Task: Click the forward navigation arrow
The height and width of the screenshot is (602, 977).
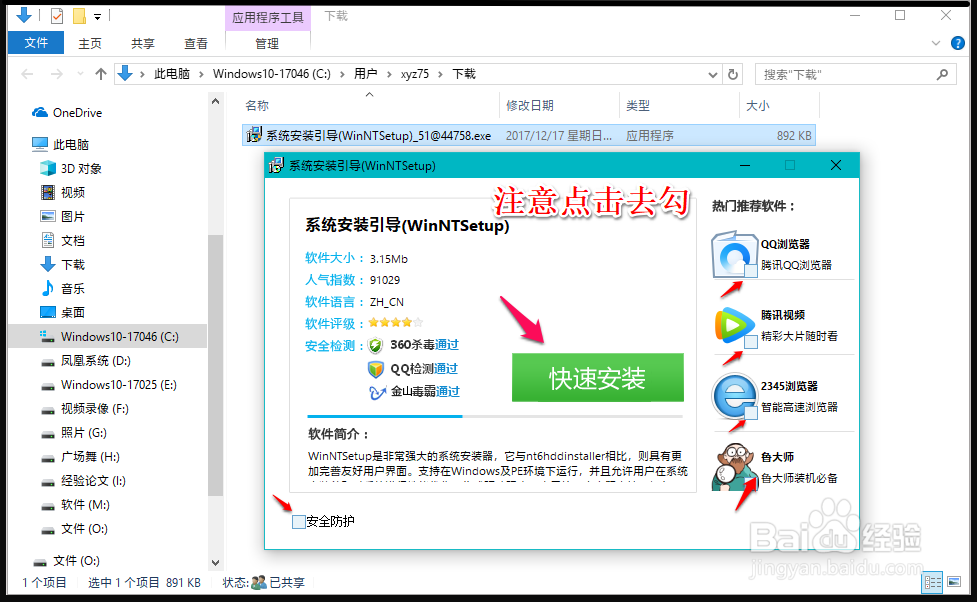Action: click(57, 74)
